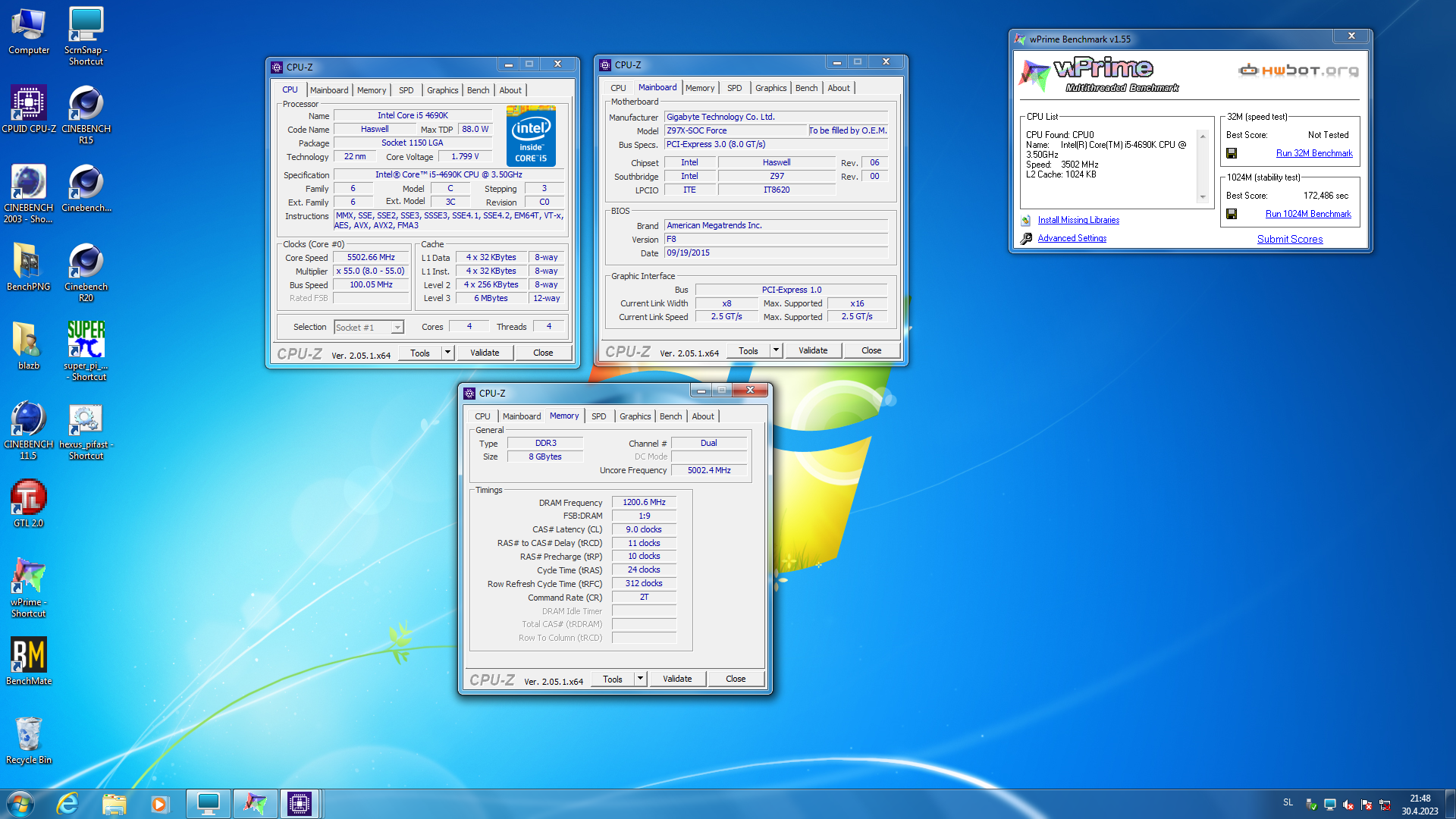
Task: Launch the super_pi shortcut icon
Action: tap(86, 352)
